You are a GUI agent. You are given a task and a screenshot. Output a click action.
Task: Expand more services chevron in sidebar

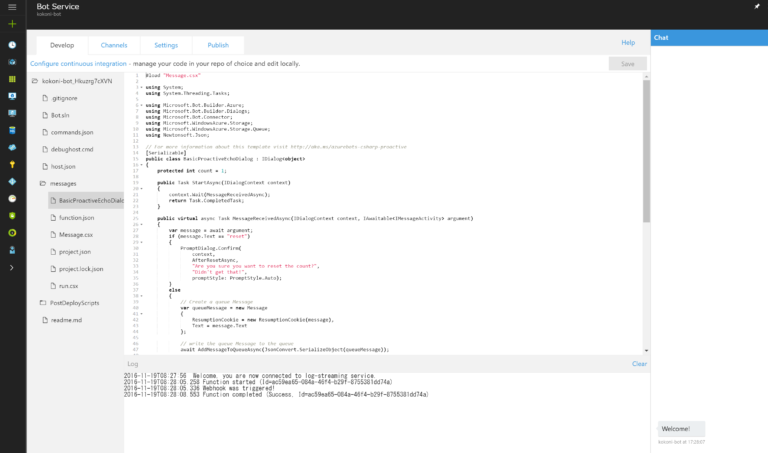coord(11,267)
